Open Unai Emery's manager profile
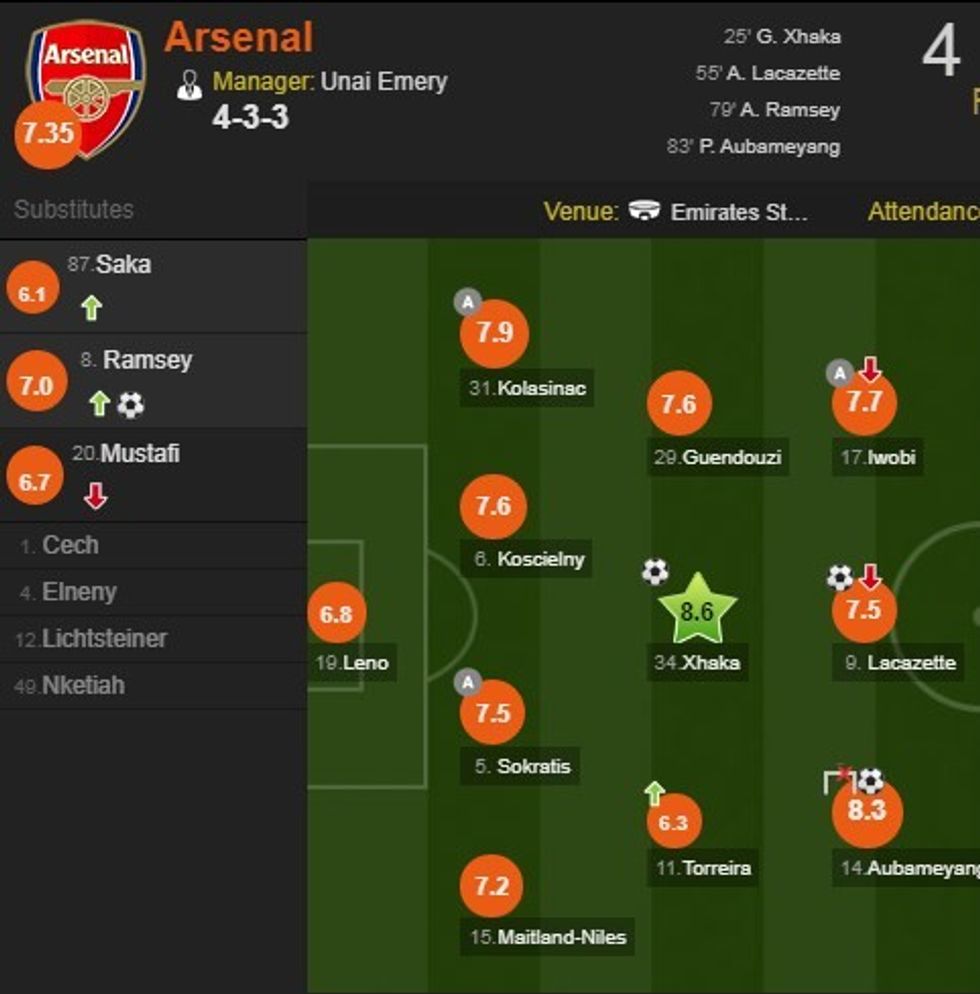Image resolution: width=980 pixels, height=994 pixels. (x=383, y=82)
